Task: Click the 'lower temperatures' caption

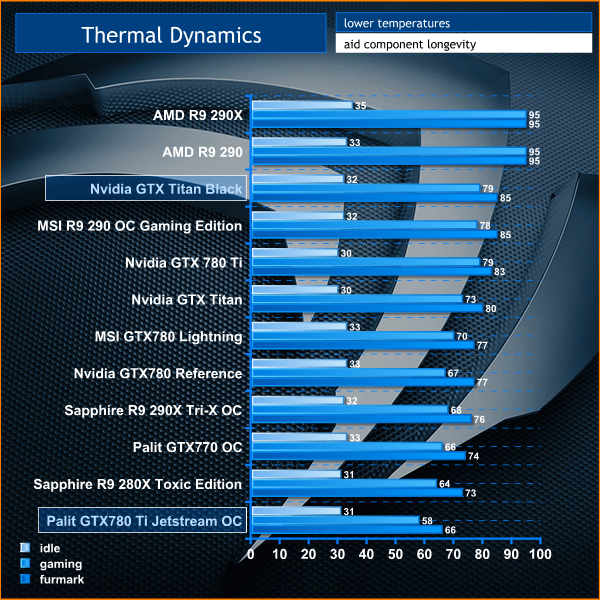Action: pos(397,23)
